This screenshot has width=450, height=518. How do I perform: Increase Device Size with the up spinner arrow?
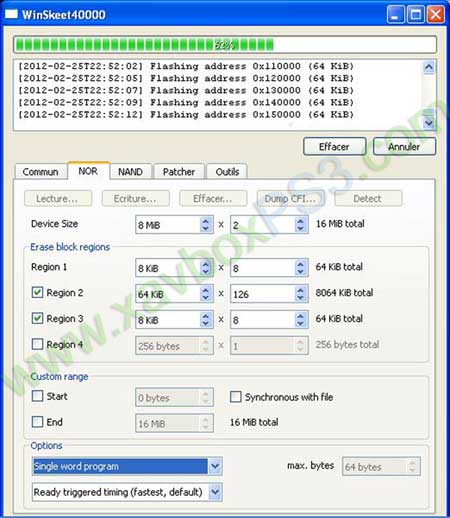click(206, 221)
